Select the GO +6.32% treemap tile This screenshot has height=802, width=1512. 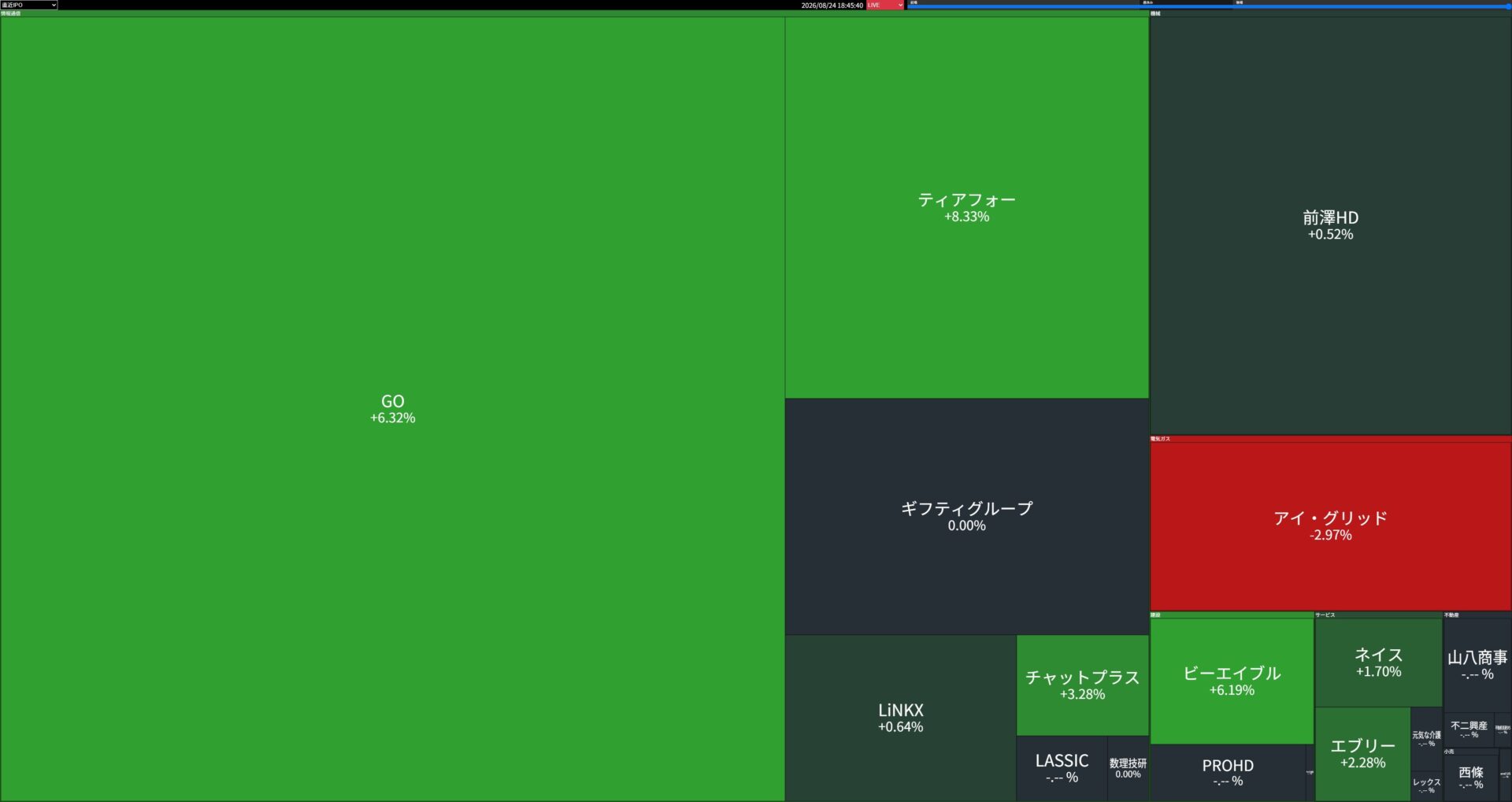(x=392, y=409)
